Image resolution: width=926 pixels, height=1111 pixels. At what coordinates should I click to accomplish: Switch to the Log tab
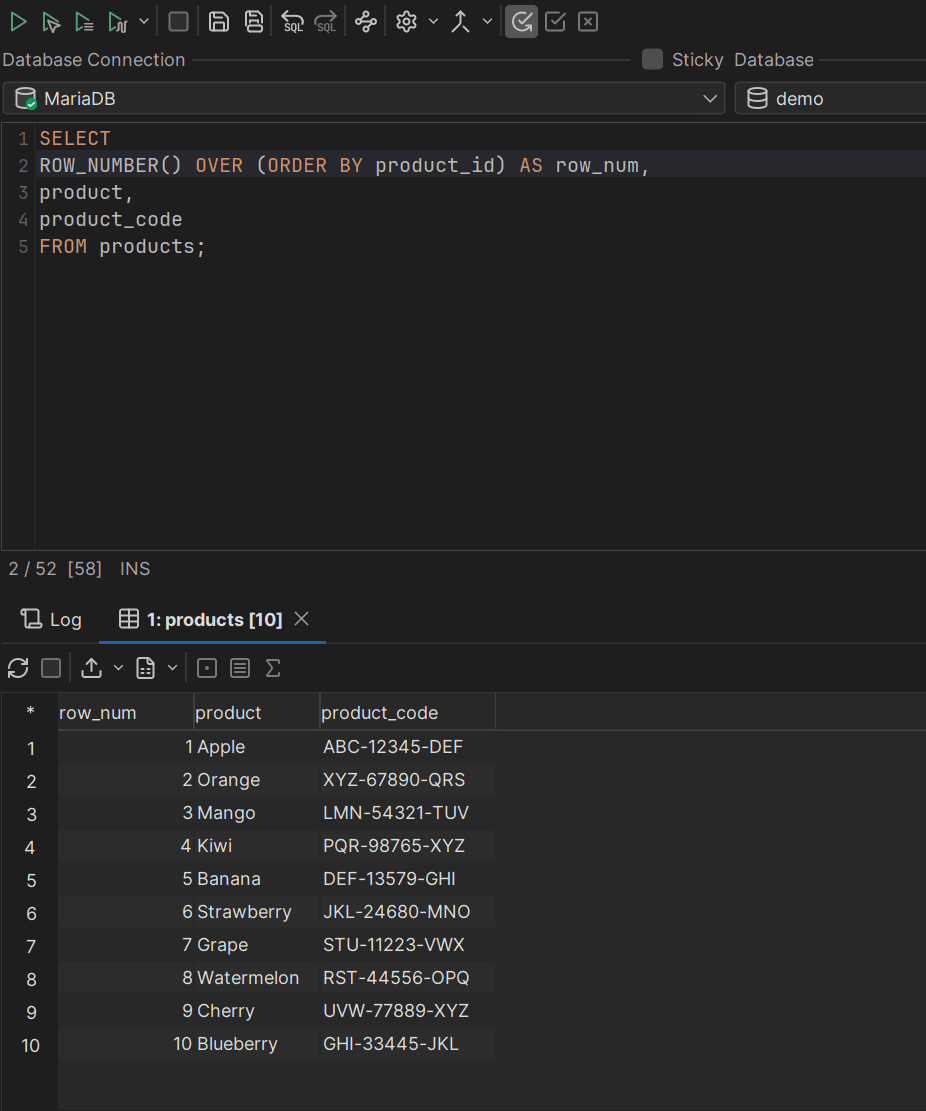click(x=51, y=619)
